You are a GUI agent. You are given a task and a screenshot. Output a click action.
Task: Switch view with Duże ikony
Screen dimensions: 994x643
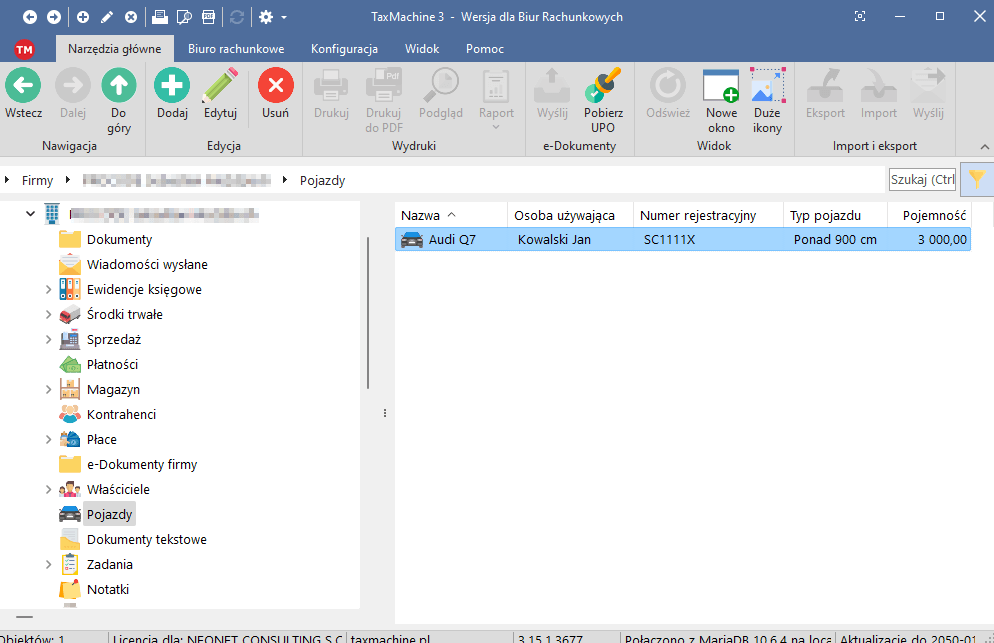pyautogui.click(x=767, y=87)
